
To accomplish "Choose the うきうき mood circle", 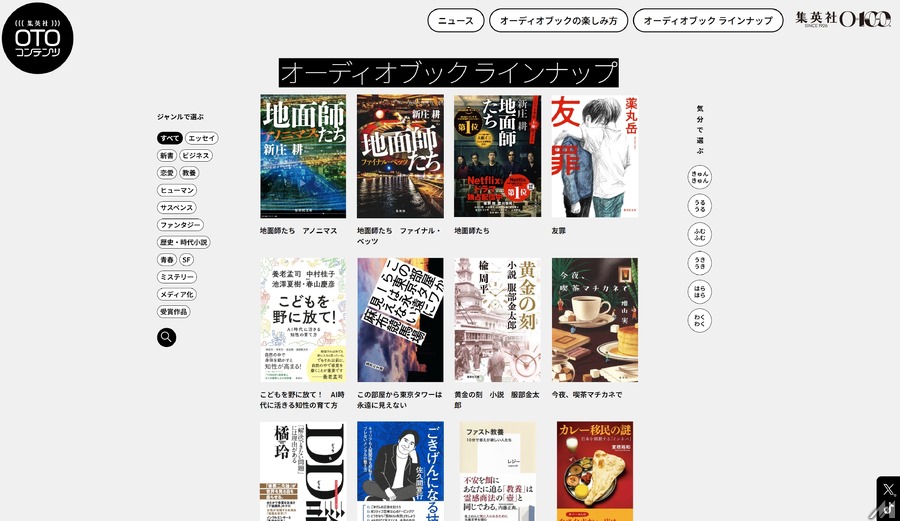I will [x=700, y=263].
